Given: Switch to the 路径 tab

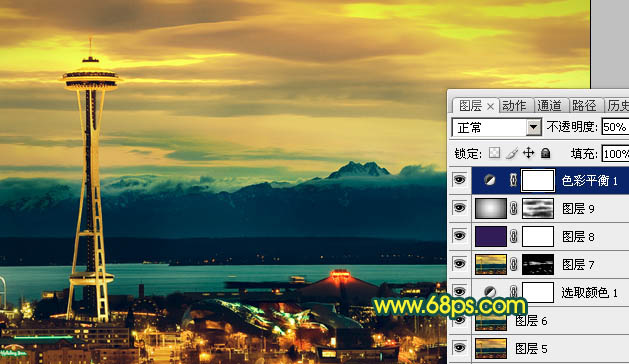Looking at the screenshot, I should (x=584, y=106).
